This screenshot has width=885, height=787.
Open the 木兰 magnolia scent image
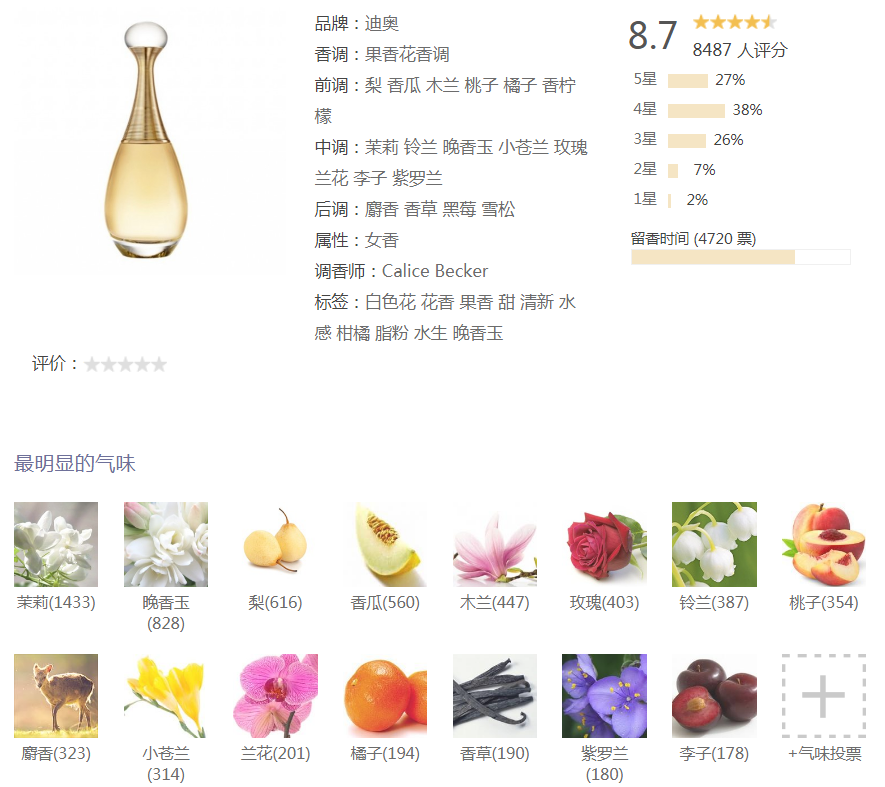click(495, 544)
